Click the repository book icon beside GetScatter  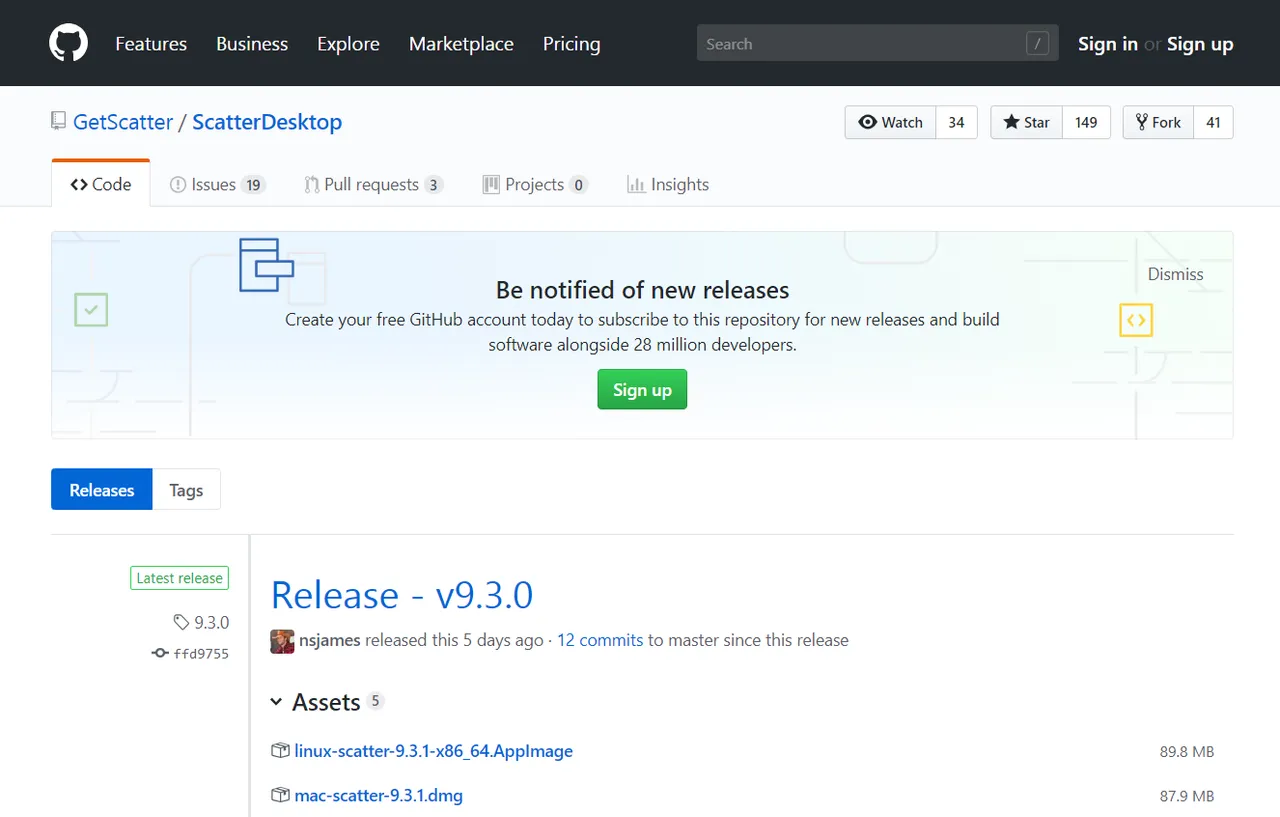coord(59,122)
